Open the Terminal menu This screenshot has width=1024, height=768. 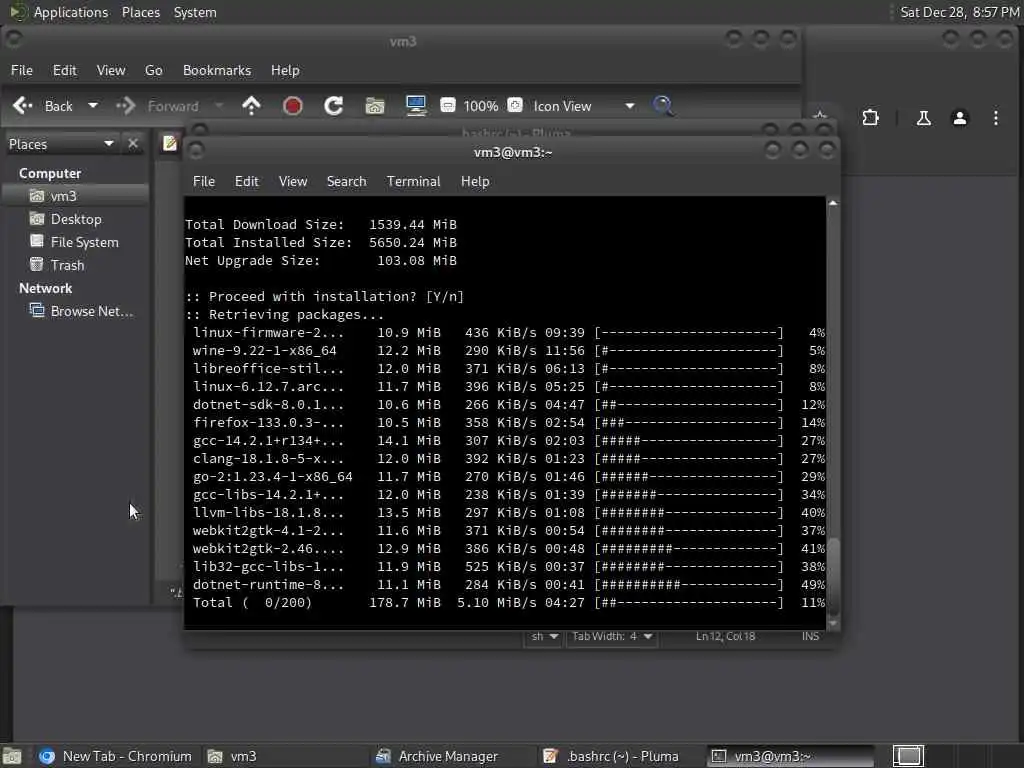pyautogui.click(x=413, y=182)
